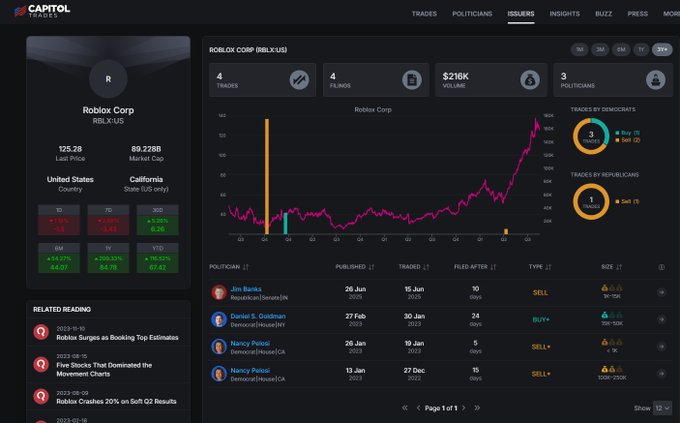The width and height of the screenshot is (680, 423).
Task: Click icon beside Roblox Surges article
Action: (41, 332)
